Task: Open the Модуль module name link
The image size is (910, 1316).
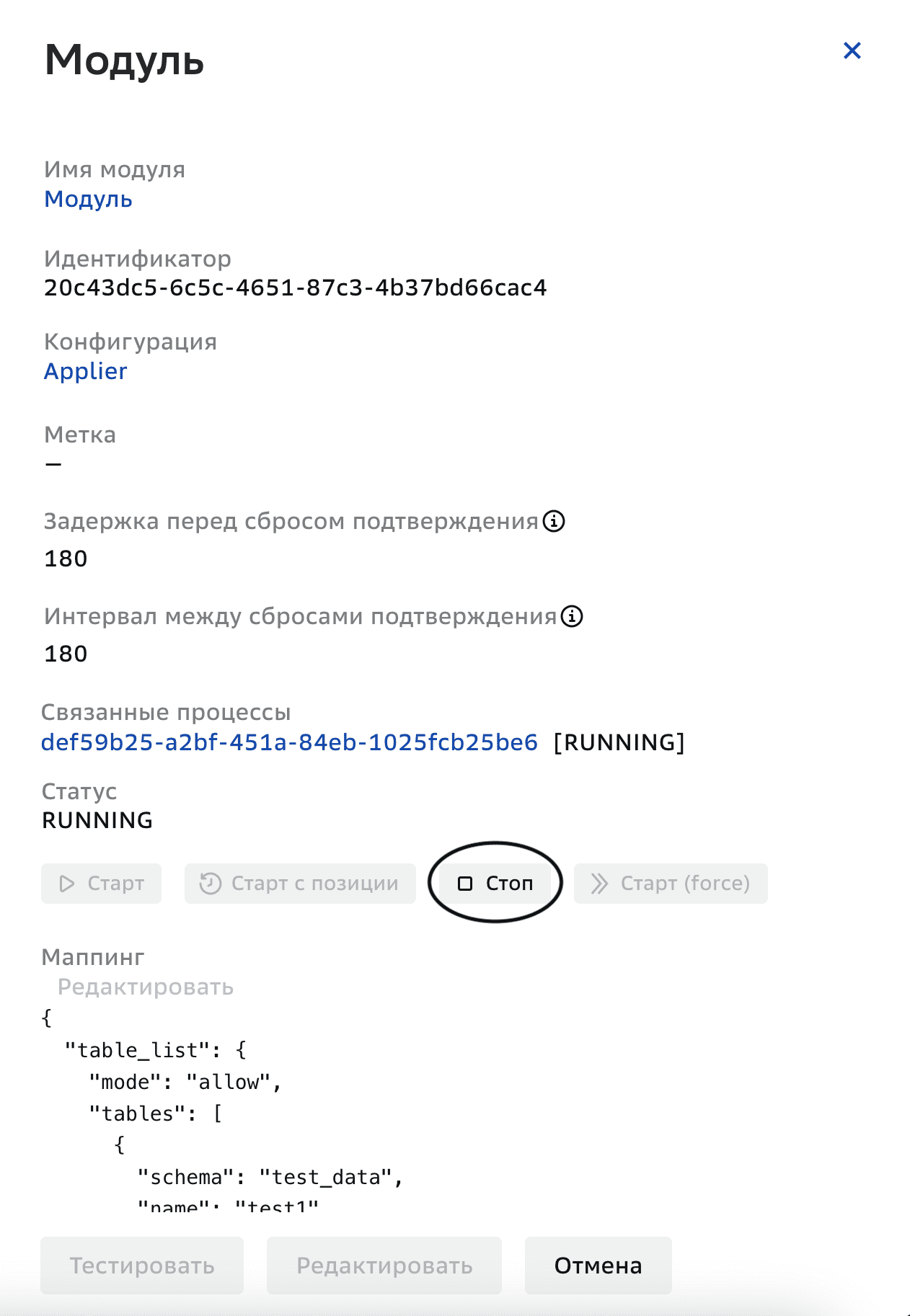Action: coord(88,200)
